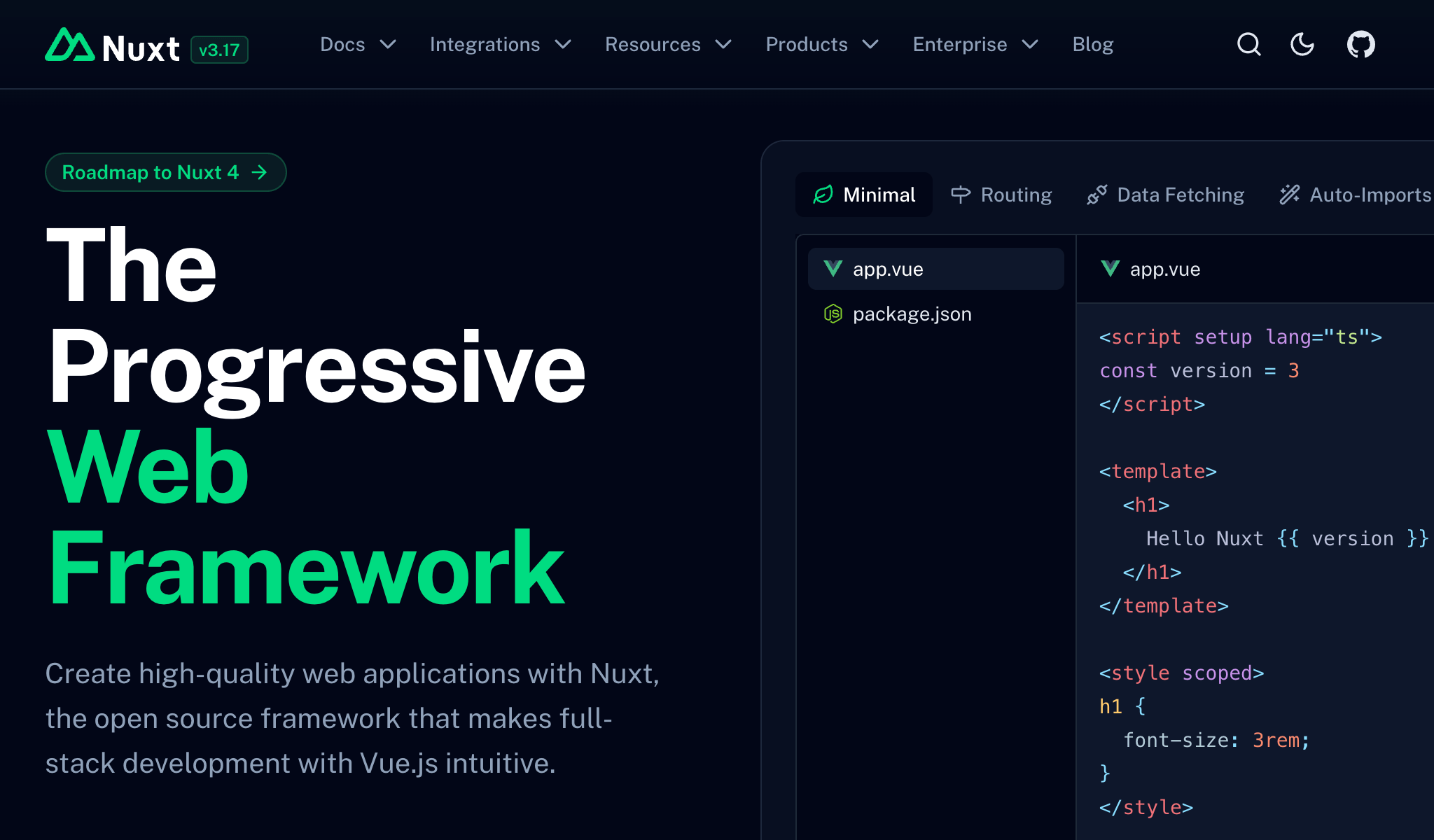Click the app.vue editor header filename

tap(1165, 269)
